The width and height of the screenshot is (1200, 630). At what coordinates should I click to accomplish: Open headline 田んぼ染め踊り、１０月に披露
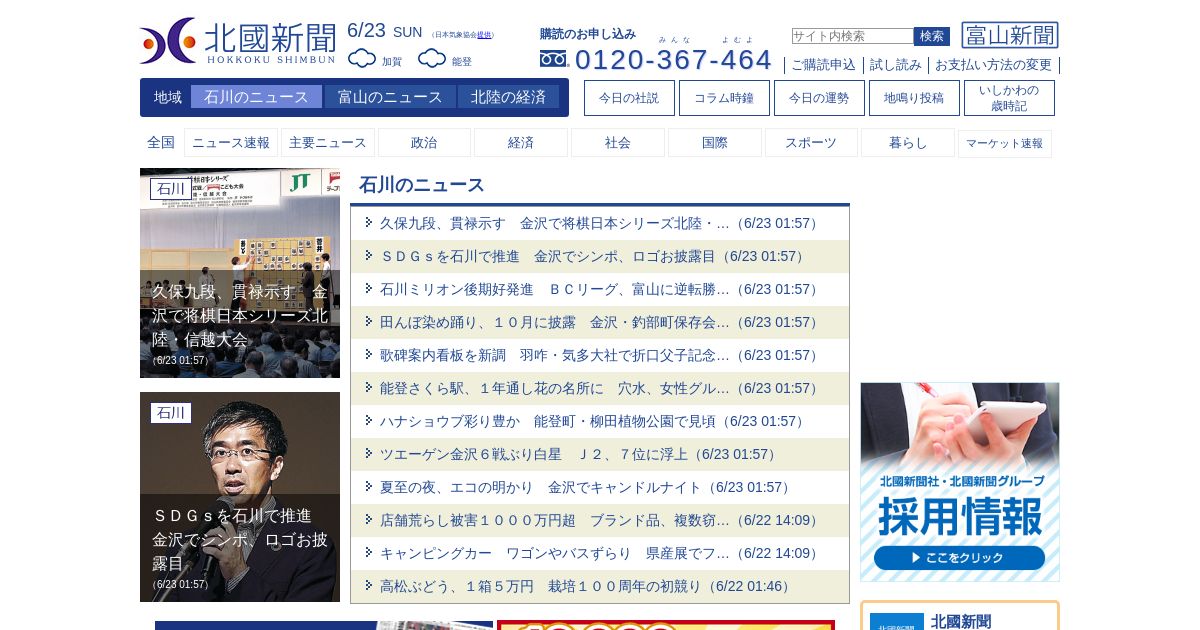600,322
